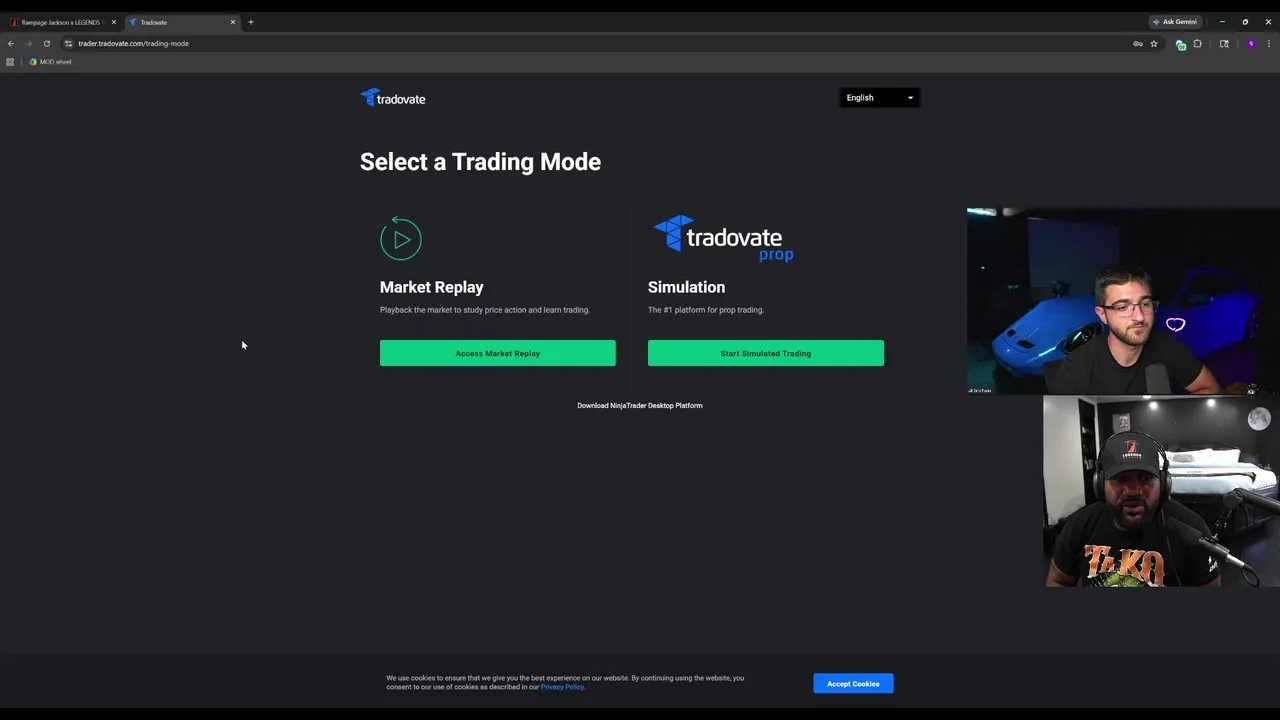This screenshot has width=1280, height=720.
Task: Click Ask Gemini button
Action: tap(1175, 22)
